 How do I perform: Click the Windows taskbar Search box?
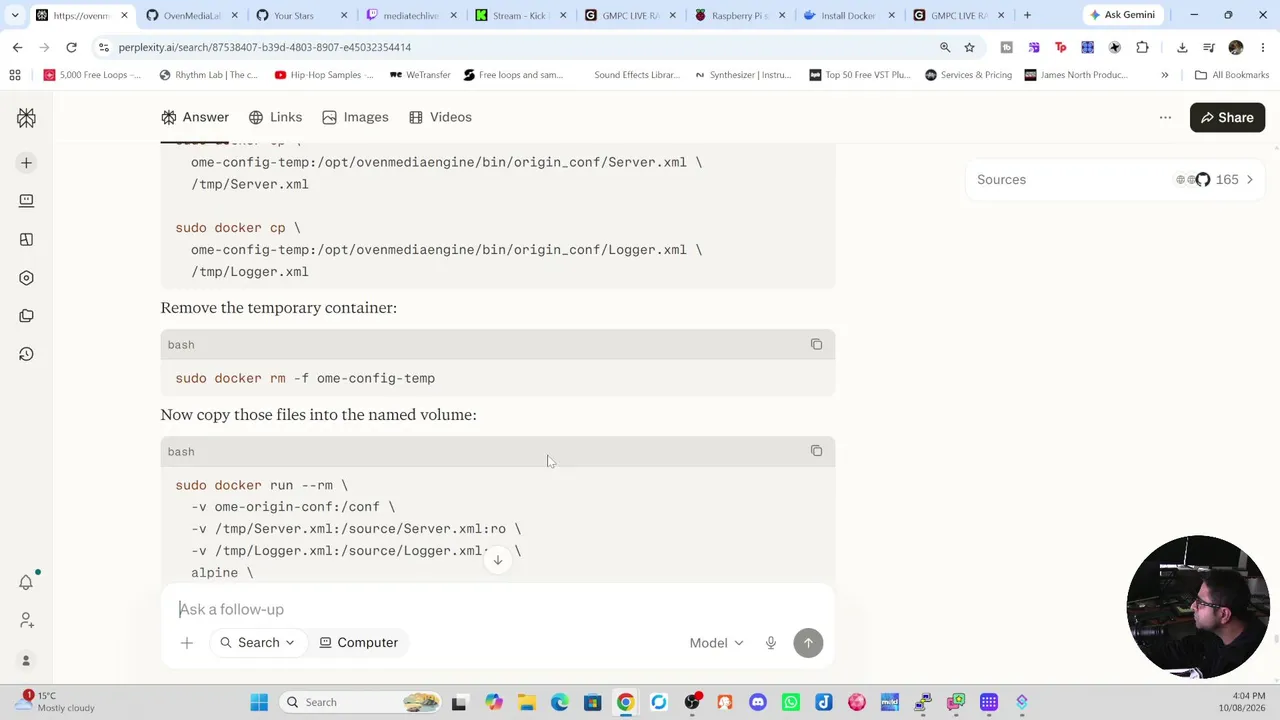pos(361,702)
